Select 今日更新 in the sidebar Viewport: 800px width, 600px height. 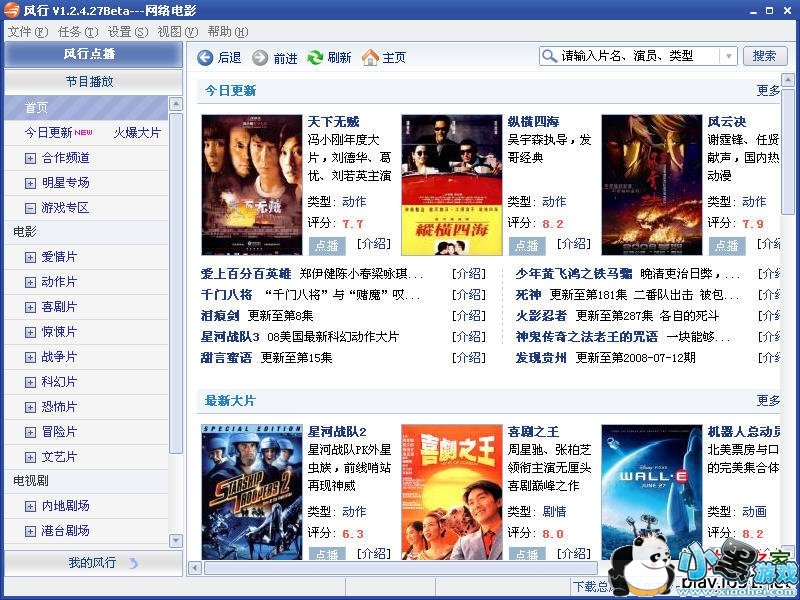49,133
